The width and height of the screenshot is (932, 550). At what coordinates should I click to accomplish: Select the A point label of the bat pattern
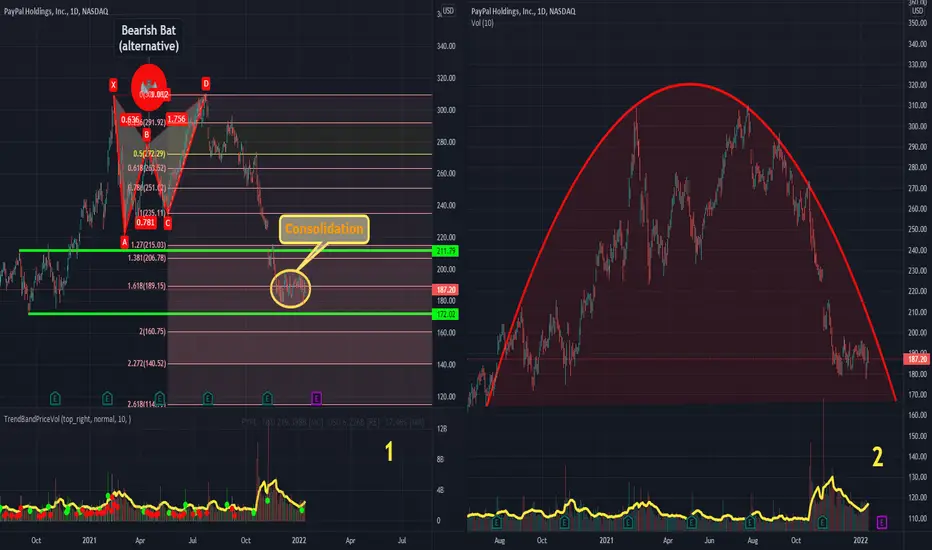point(124,241)
